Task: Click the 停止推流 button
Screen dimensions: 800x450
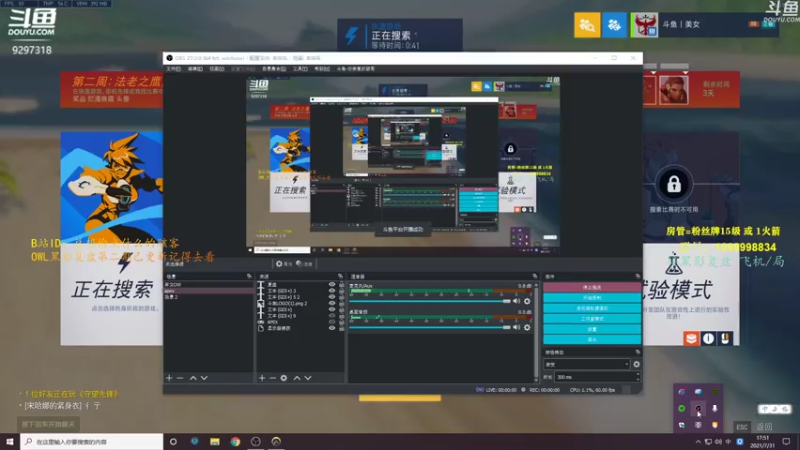Action: [x=592, y=287]
